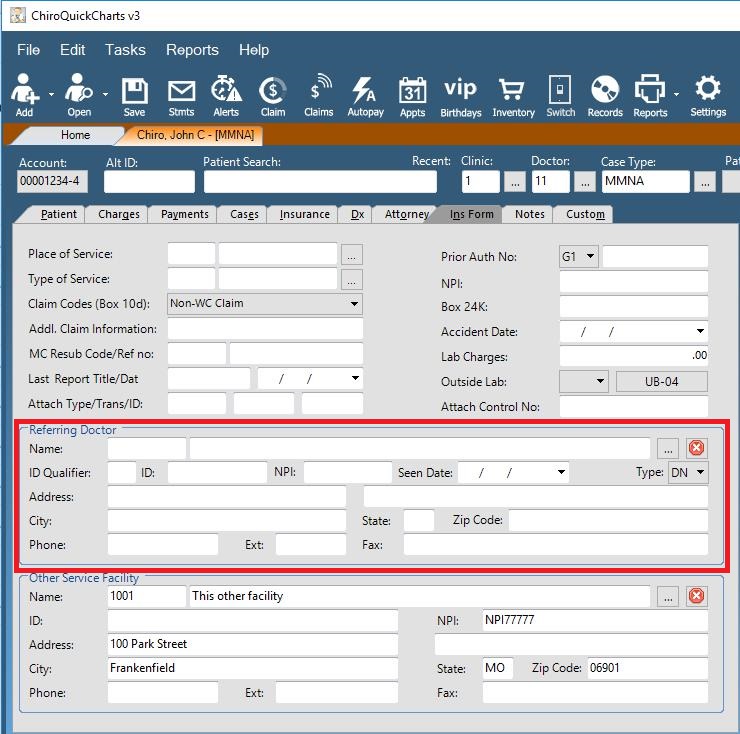Browse Type of Service ellipsis button

tap(352, 279)
